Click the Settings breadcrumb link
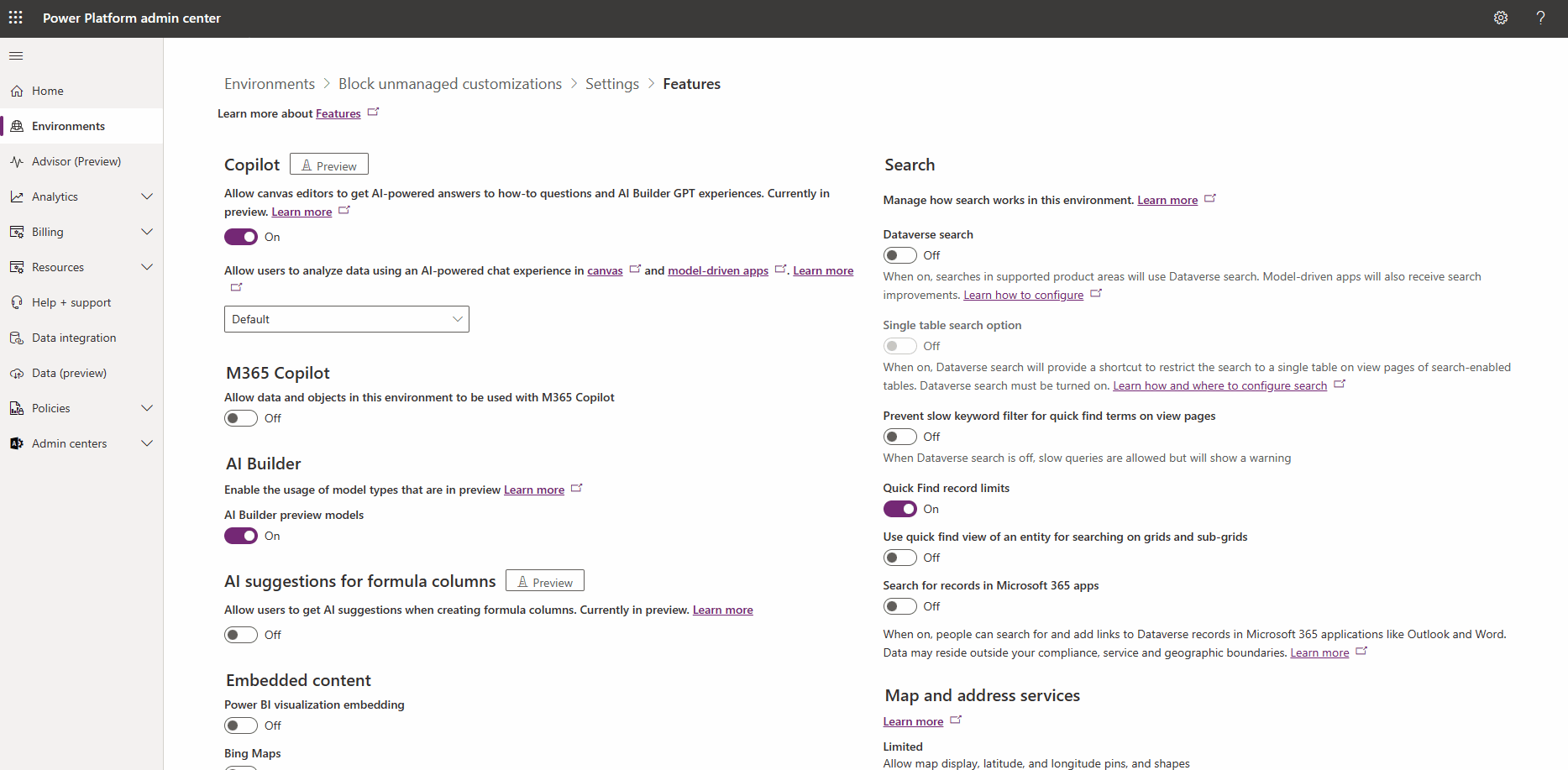This screenshot has height=770, width=1568. [x=611, y=84]
